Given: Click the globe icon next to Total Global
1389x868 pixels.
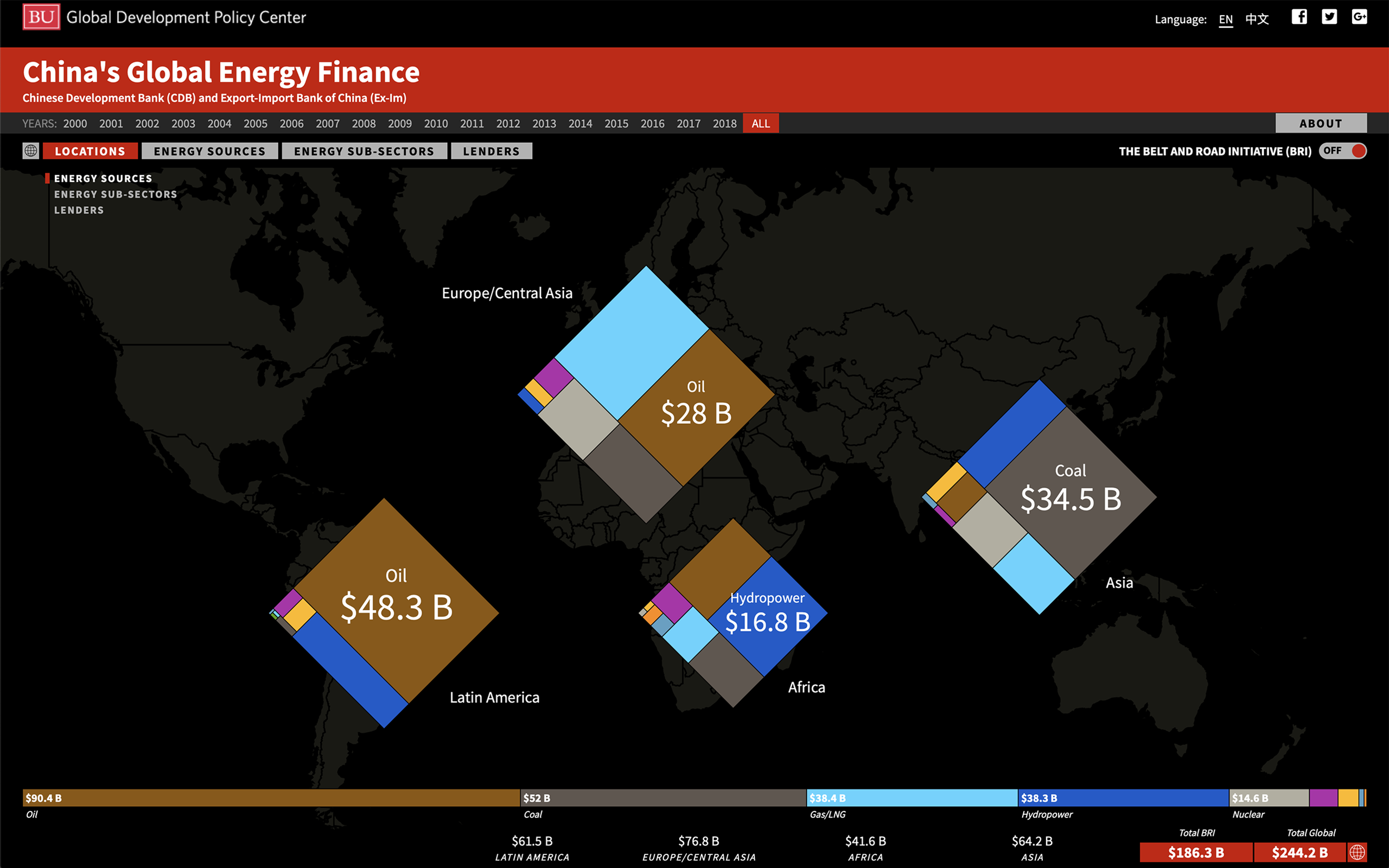Looking at the screenshot, I should click(1358, 852).
